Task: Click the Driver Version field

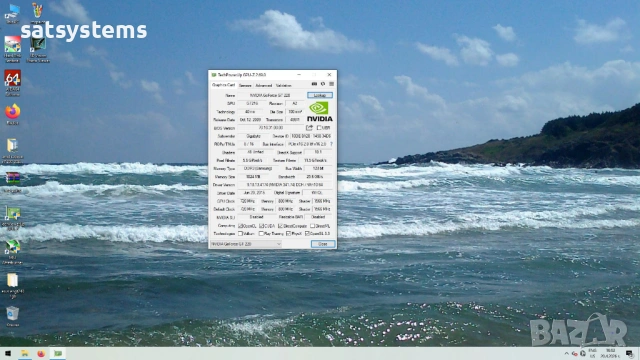Action: click(285, 184)
